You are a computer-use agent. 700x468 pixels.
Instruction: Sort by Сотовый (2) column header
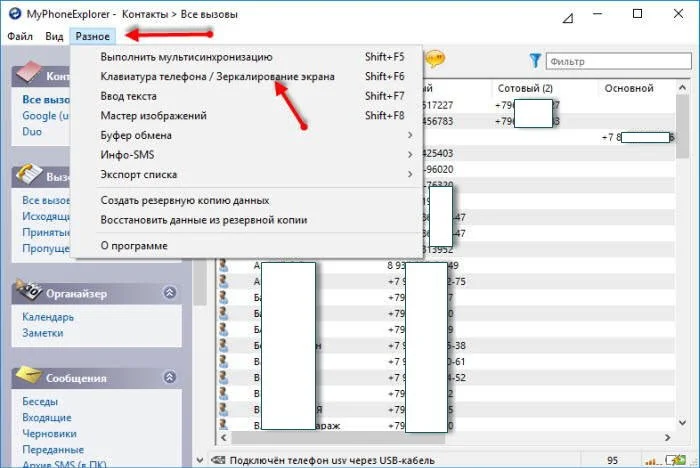[x=525, y=88]
